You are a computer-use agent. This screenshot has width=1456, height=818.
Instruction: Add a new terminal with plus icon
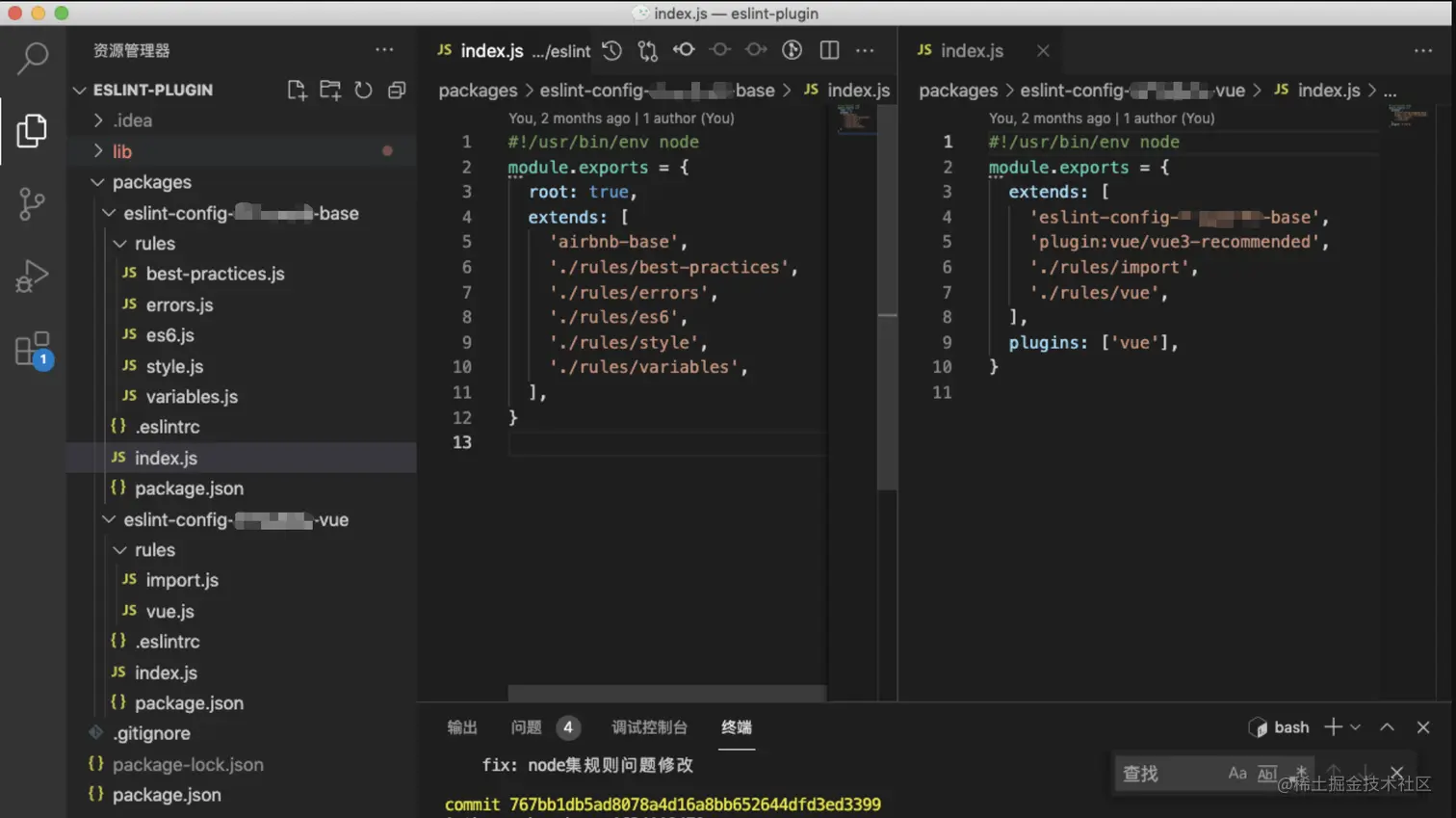[1333, 727]
